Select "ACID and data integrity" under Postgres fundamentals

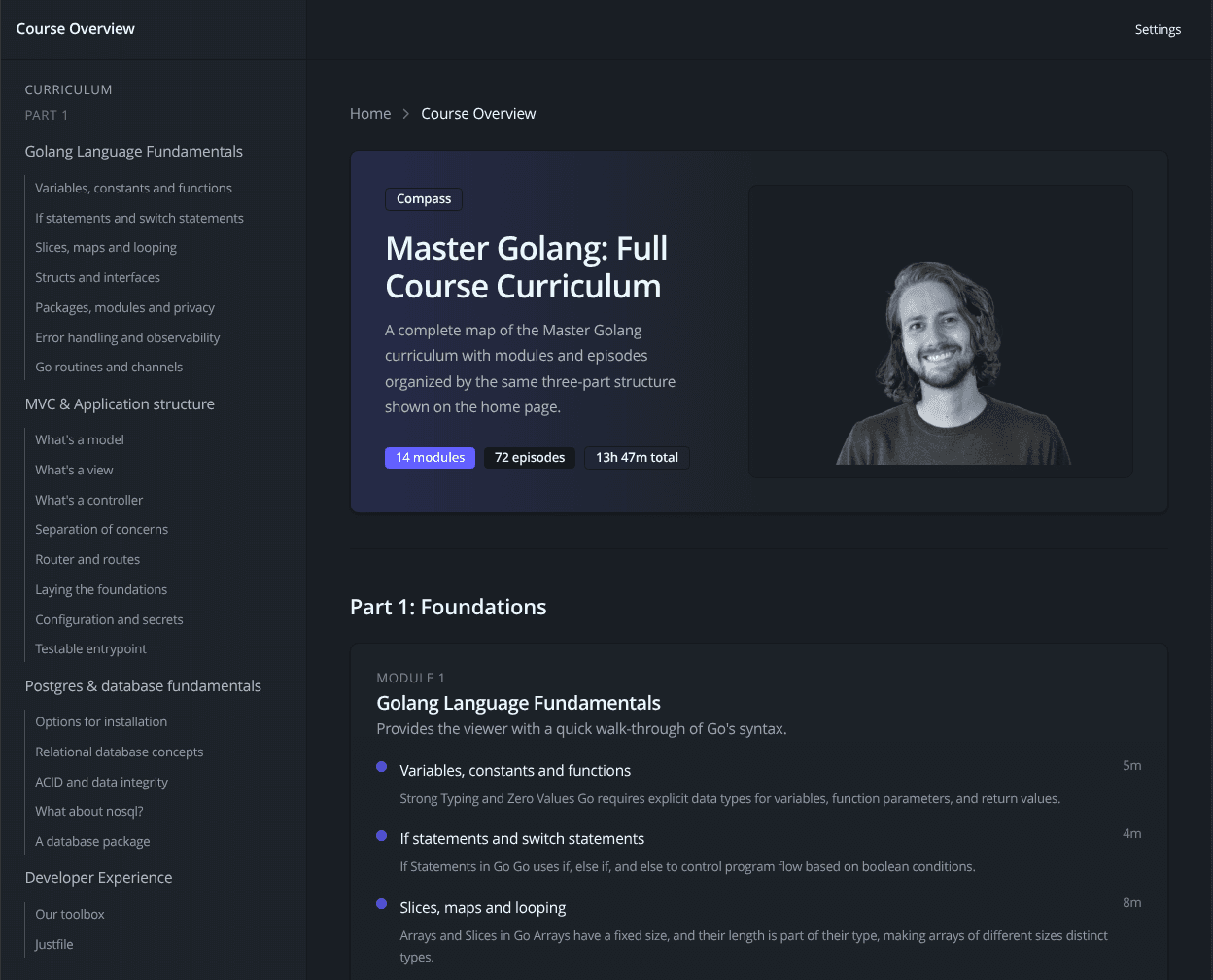[x=101, y=782]
